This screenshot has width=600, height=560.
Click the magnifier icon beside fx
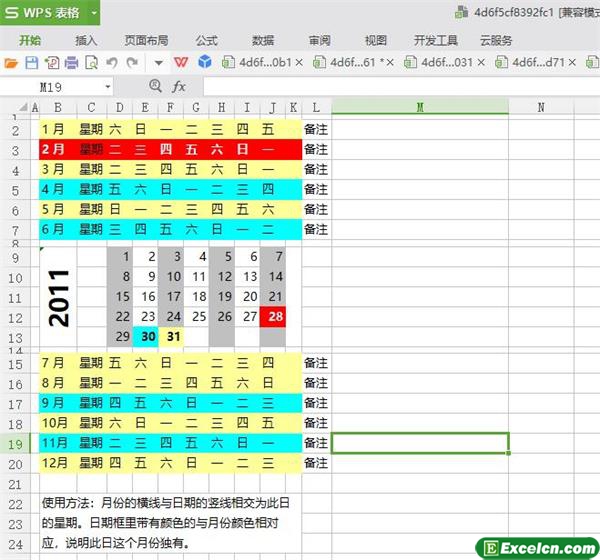157,87
